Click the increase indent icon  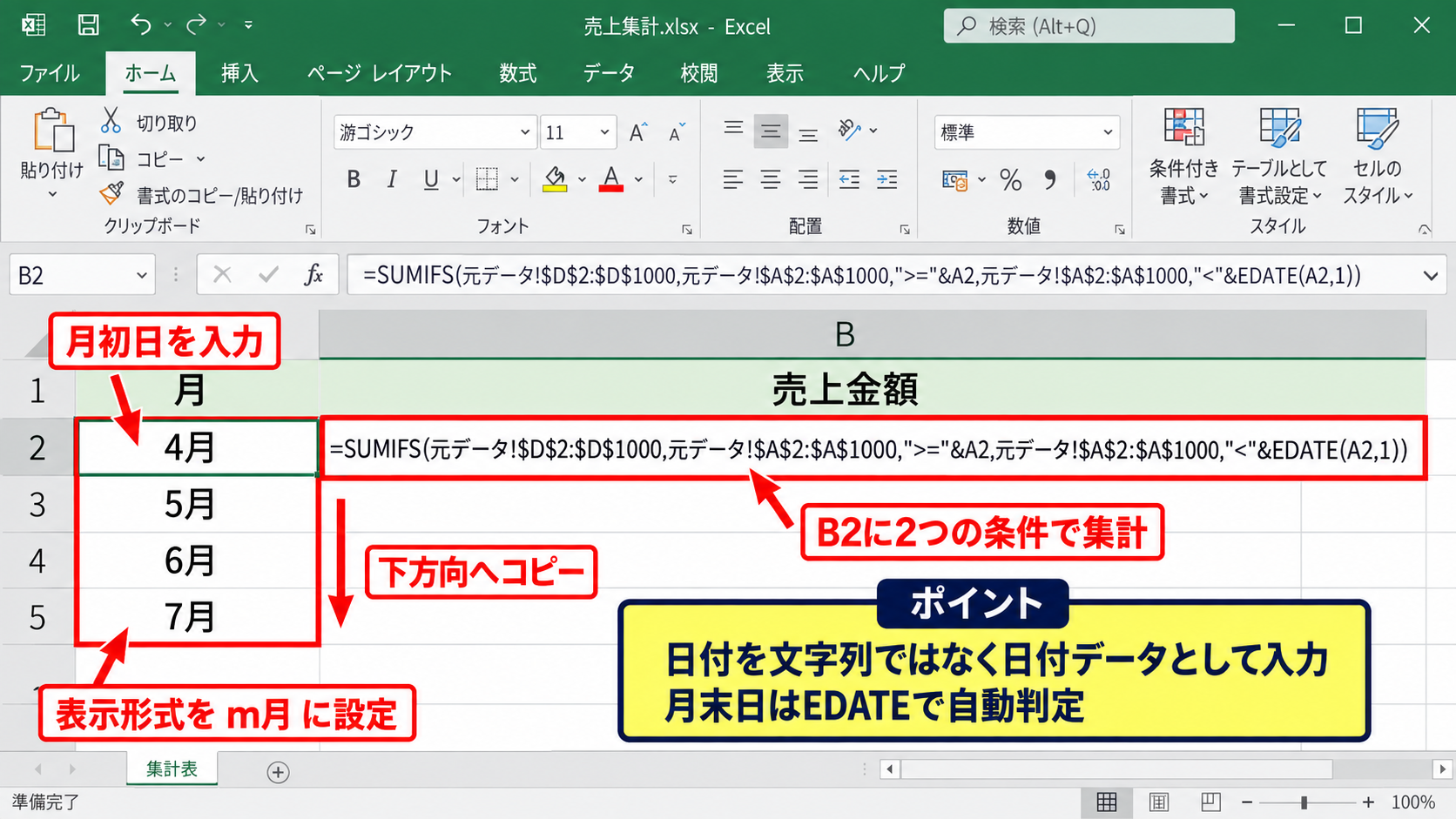point(887,179)
